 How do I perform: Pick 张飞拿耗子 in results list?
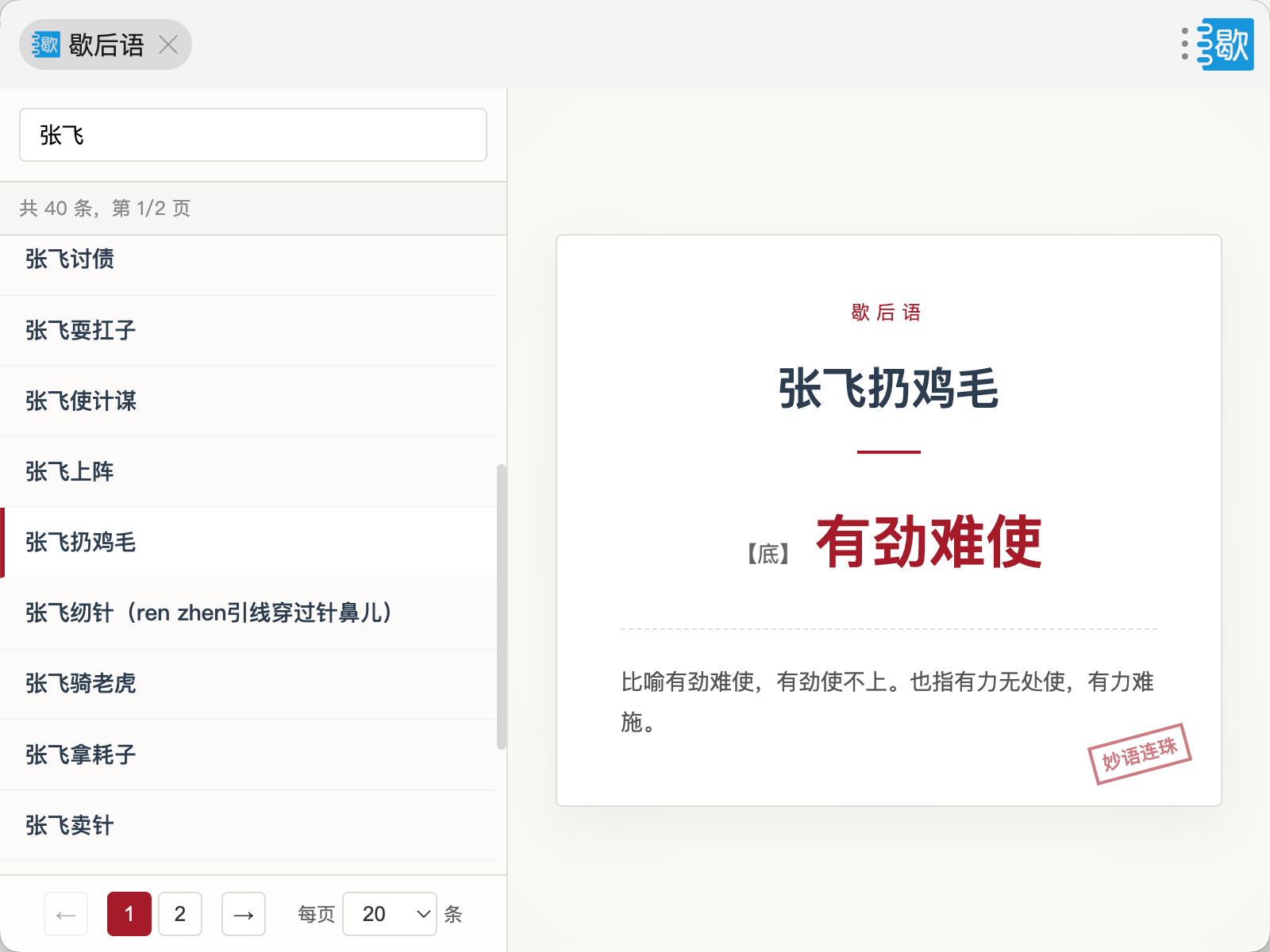coord(81,754)
